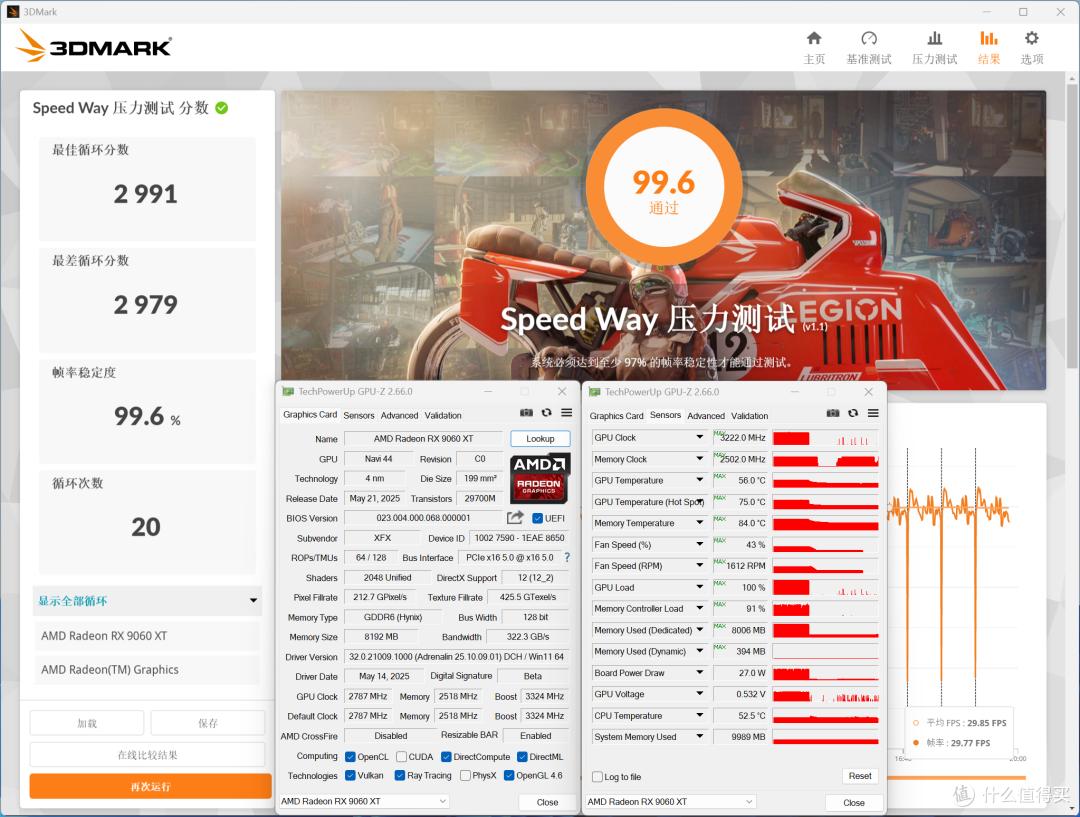The image size is (1080, 817).
Task: Open the Fan Speed (RPM) sensor dropdown
Action: 699,566
